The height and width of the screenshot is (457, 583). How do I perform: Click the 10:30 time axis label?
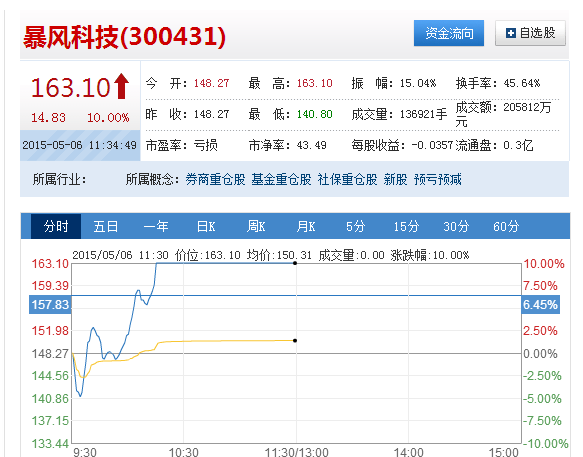[183, 452]
